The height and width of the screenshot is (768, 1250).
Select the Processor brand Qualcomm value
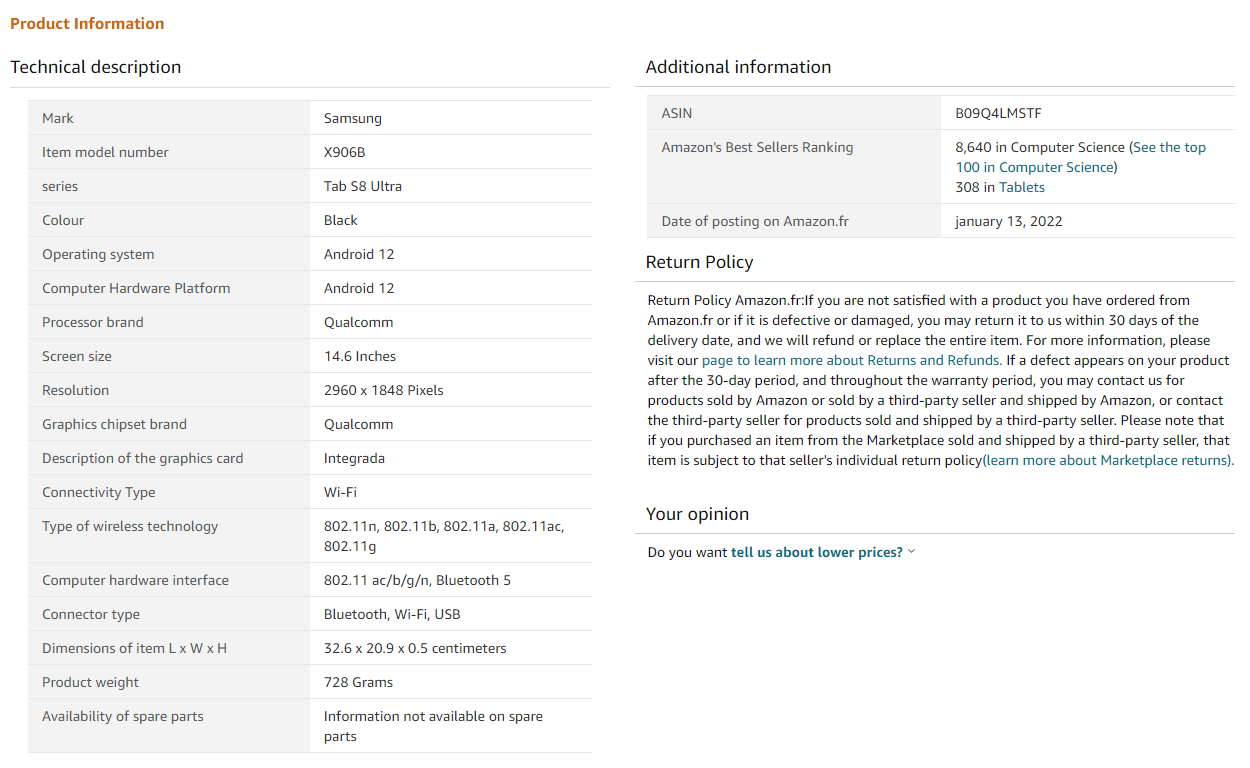click(359, 322)
